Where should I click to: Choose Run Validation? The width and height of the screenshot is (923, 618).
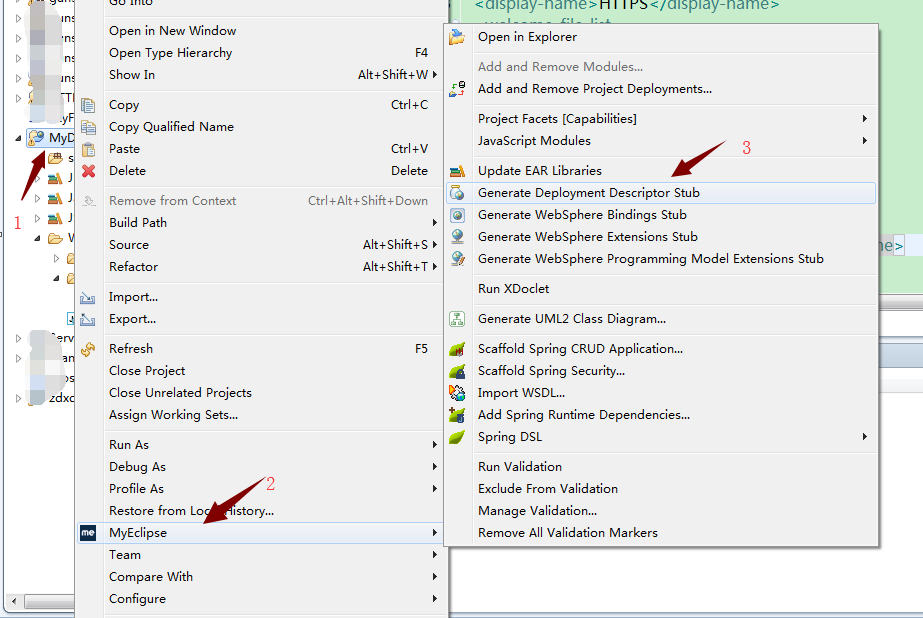pyautogui.click(x=520, y=467)
